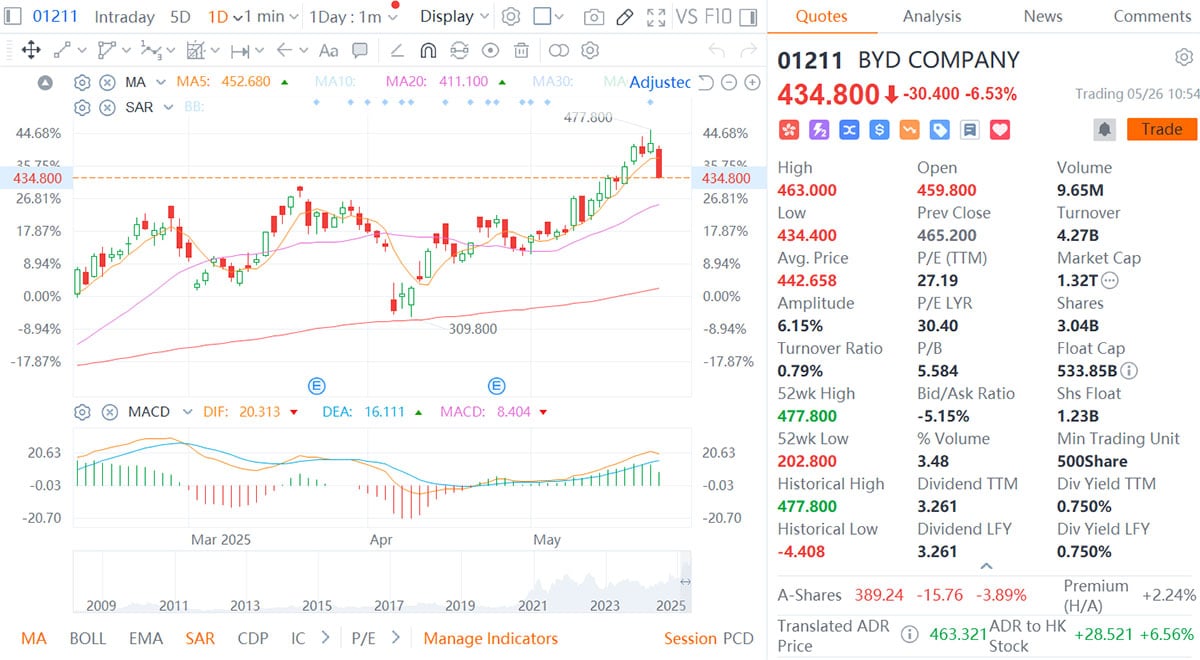
Task: Click the notification bell icon
Action: point(1104,129)
